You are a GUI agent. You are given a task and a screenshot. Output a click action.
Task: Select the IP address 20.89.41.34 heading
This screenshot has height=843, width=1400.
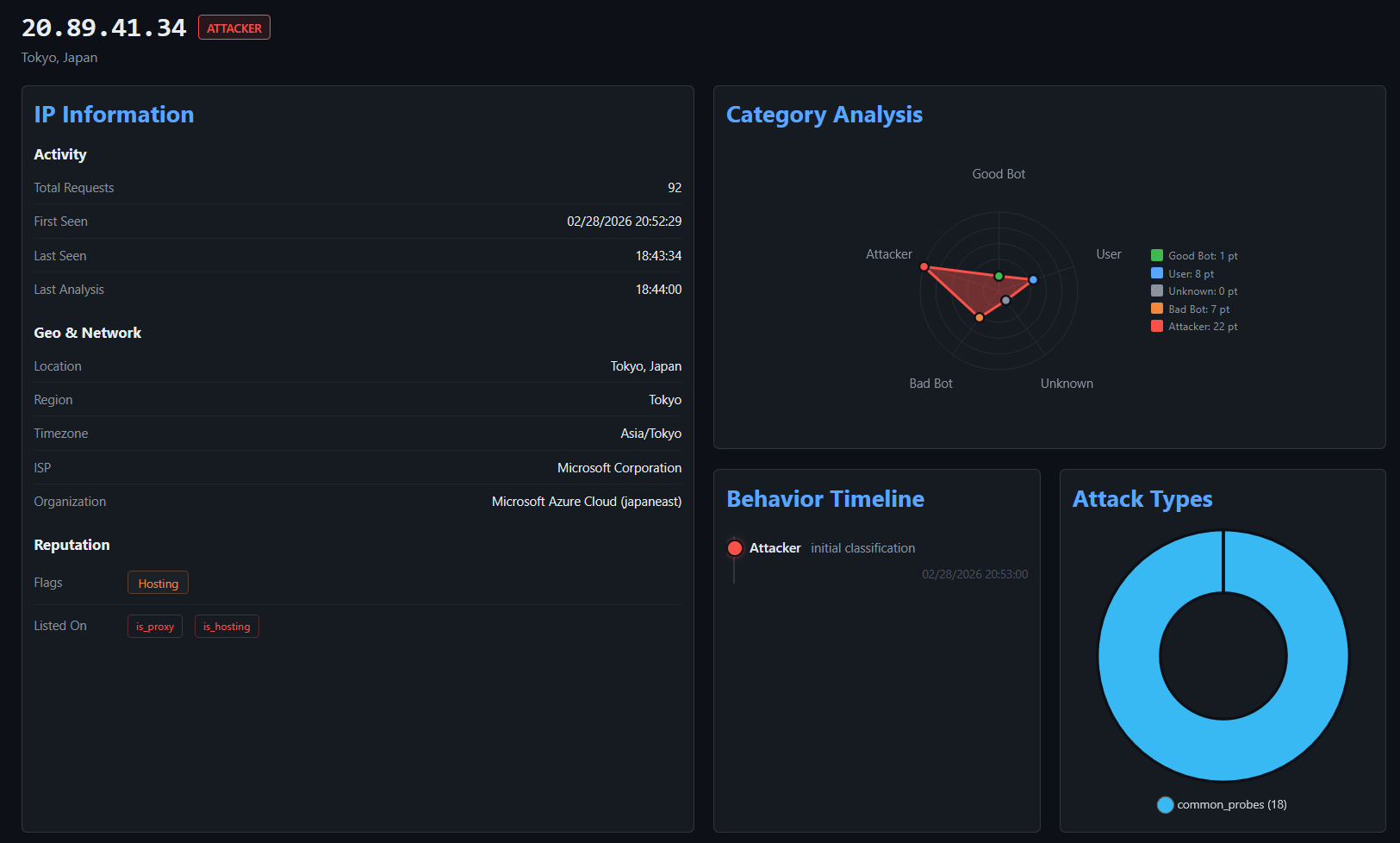pyautogui.click(x=103, y=27)
